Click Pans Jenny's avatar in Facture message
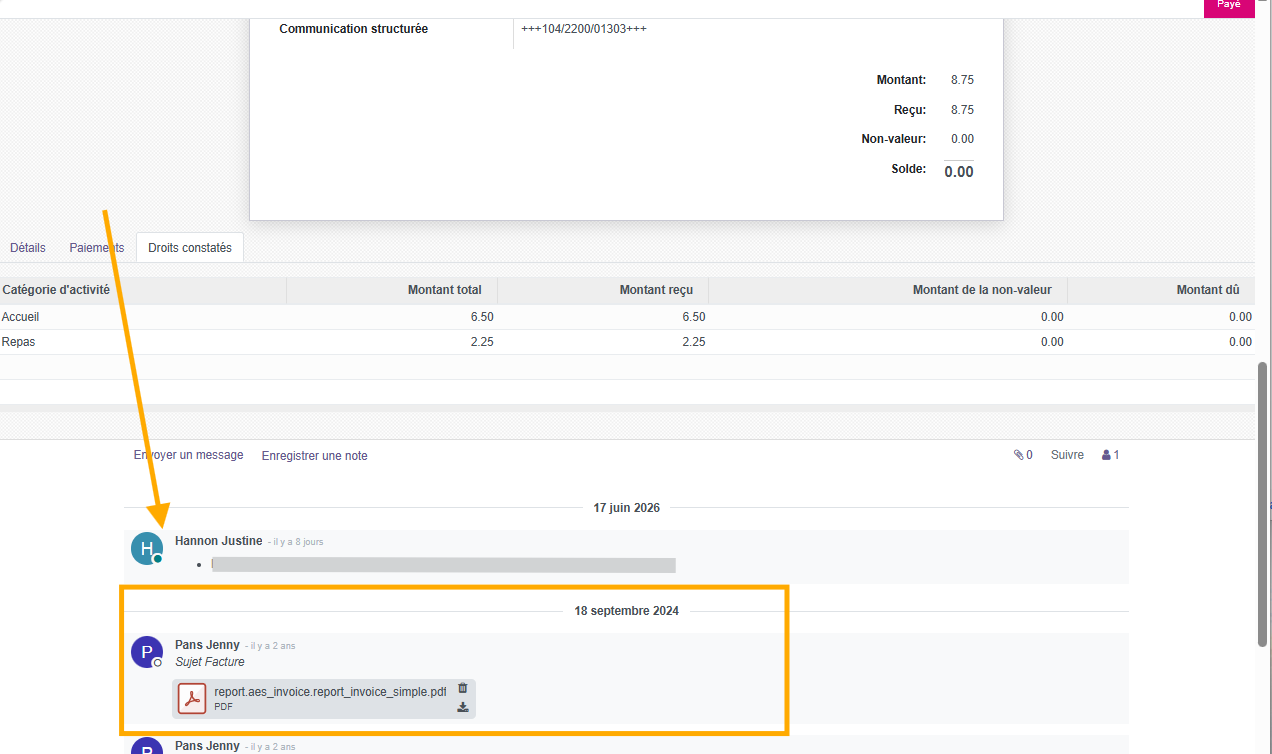 pos(147,652)
